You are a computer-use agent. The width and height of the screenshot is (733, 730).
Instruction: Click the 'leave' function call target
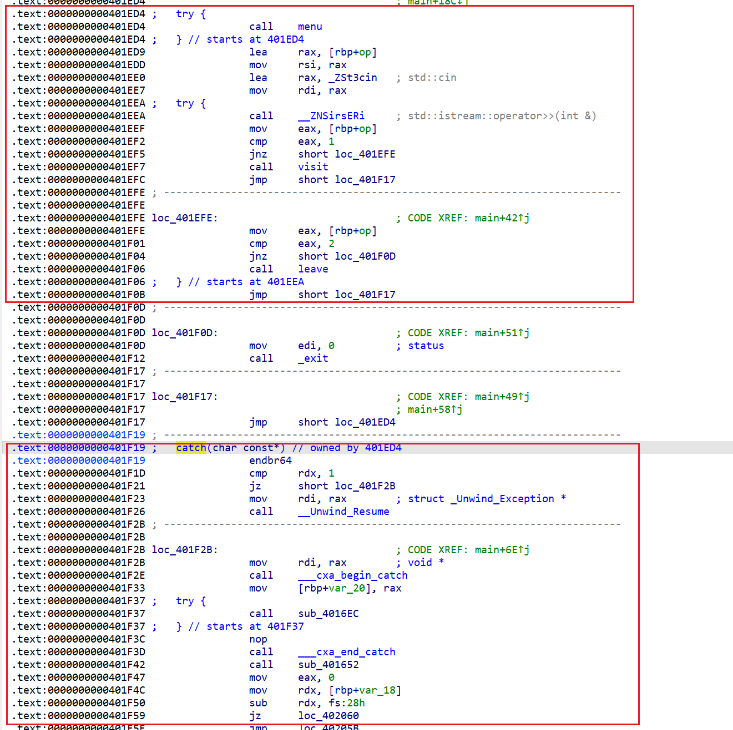coord(313,269)
